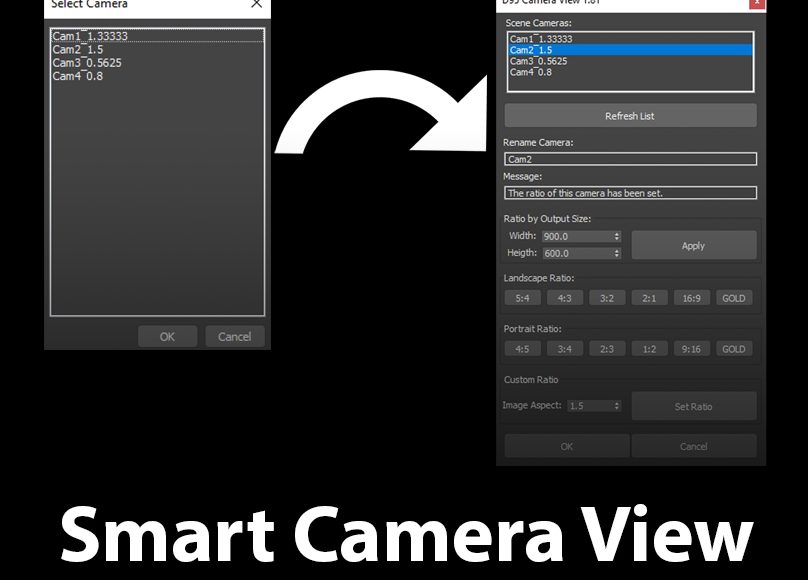Select Cam1_1.33333 in Select Camera list

pos(90,37)
